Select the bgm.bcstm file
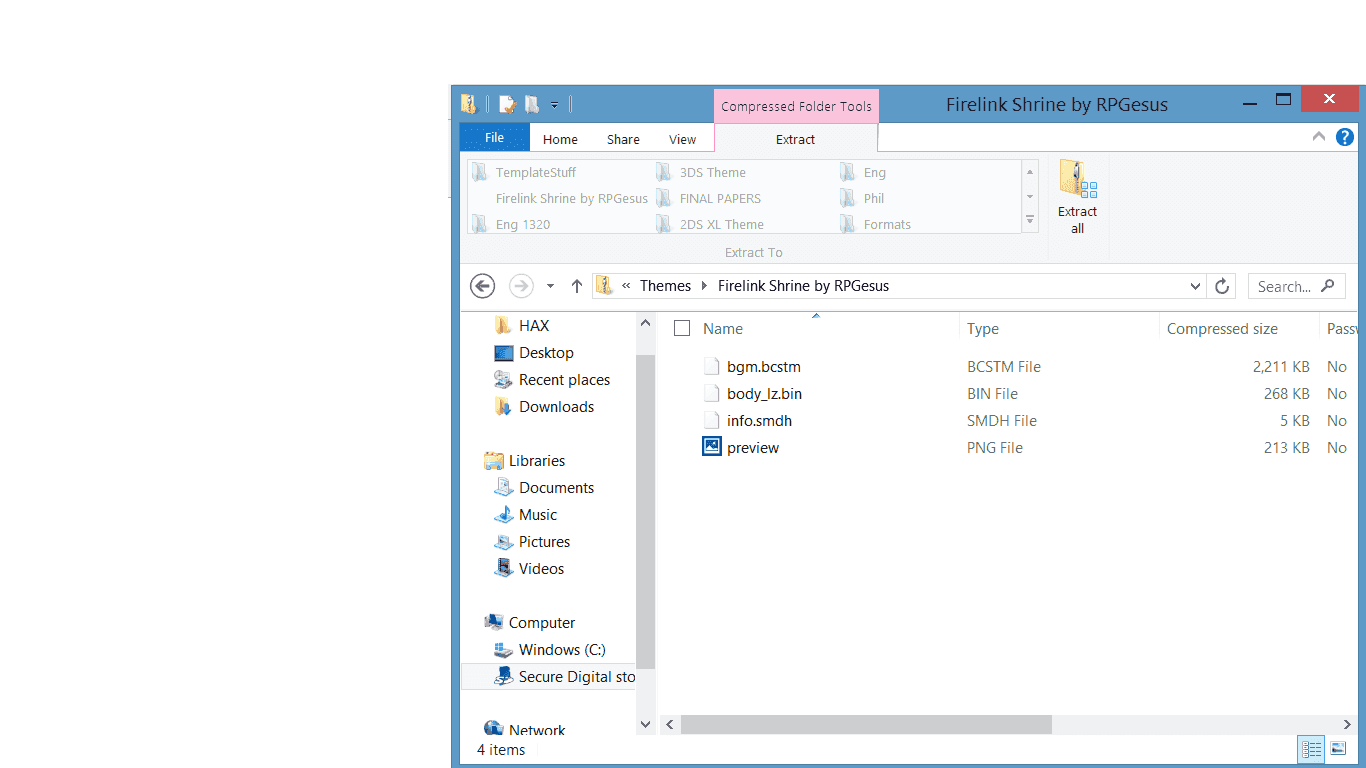 (x=764, y=367)
